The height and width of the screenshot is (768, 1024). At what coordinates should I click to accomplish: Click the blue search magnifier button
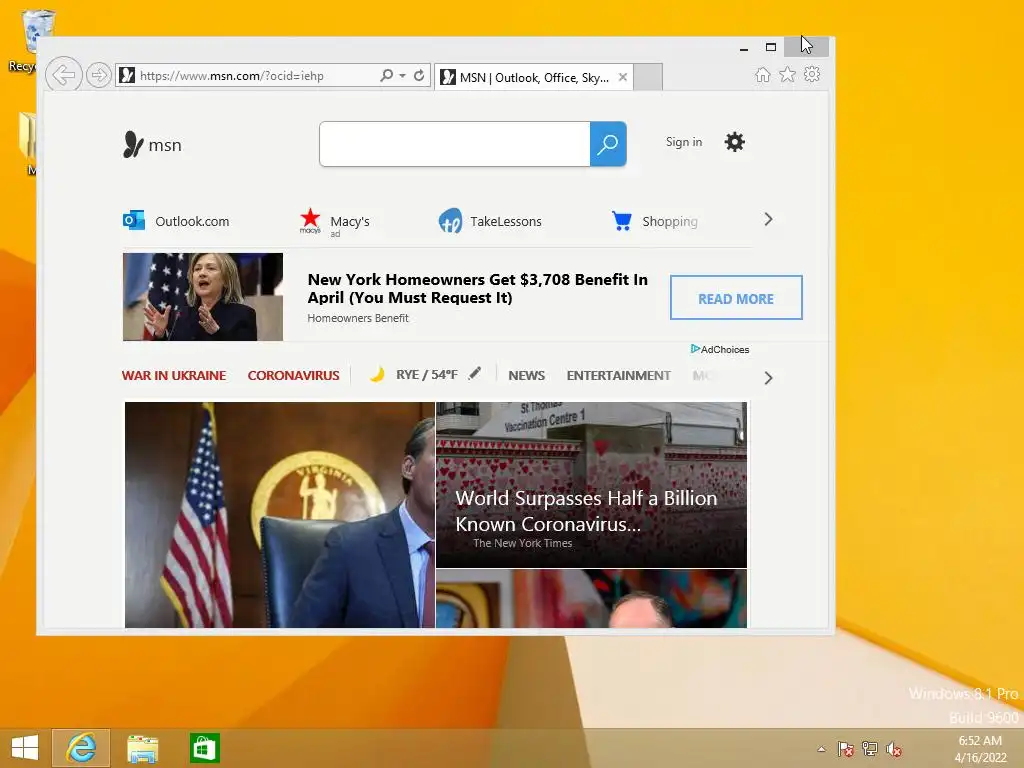coord(608,144)
